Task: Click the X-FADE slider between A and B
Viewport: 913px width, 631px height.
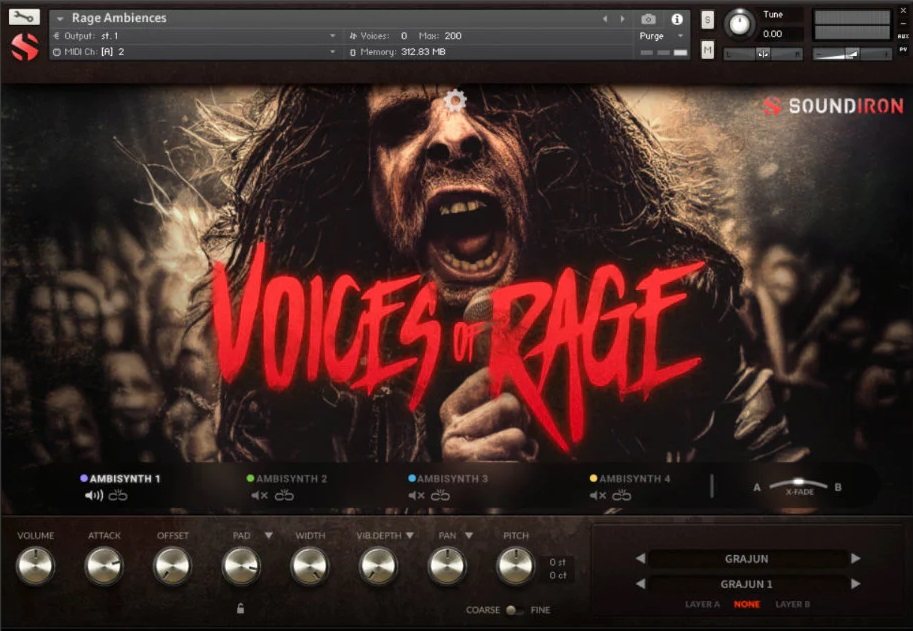Action: 798,483
